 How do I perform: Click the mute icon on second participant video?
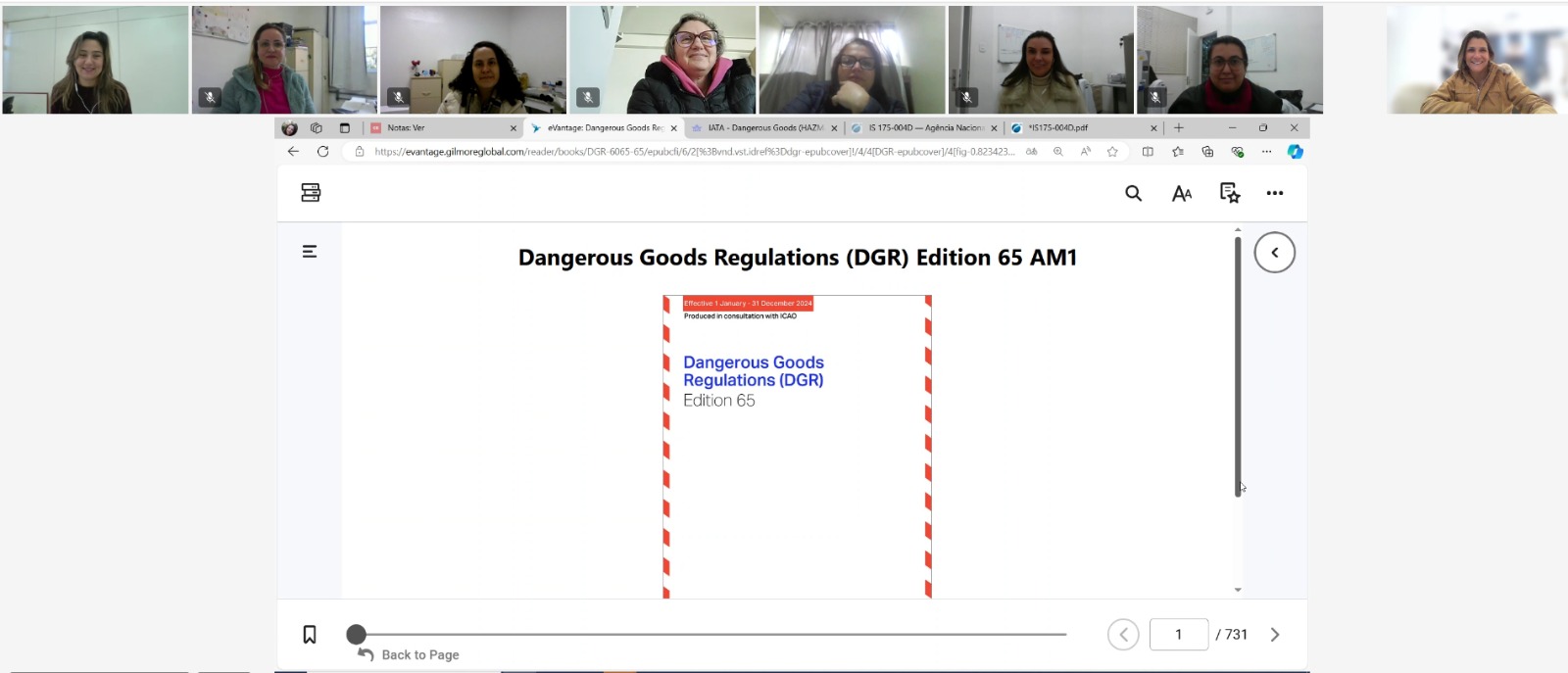(x=209, y=97)
